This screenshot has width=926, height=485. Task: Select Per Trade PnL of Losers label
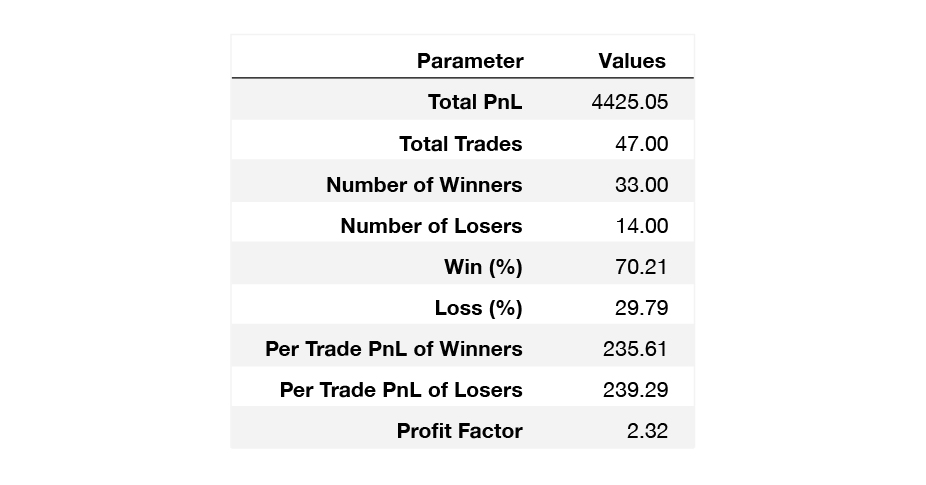401,390
